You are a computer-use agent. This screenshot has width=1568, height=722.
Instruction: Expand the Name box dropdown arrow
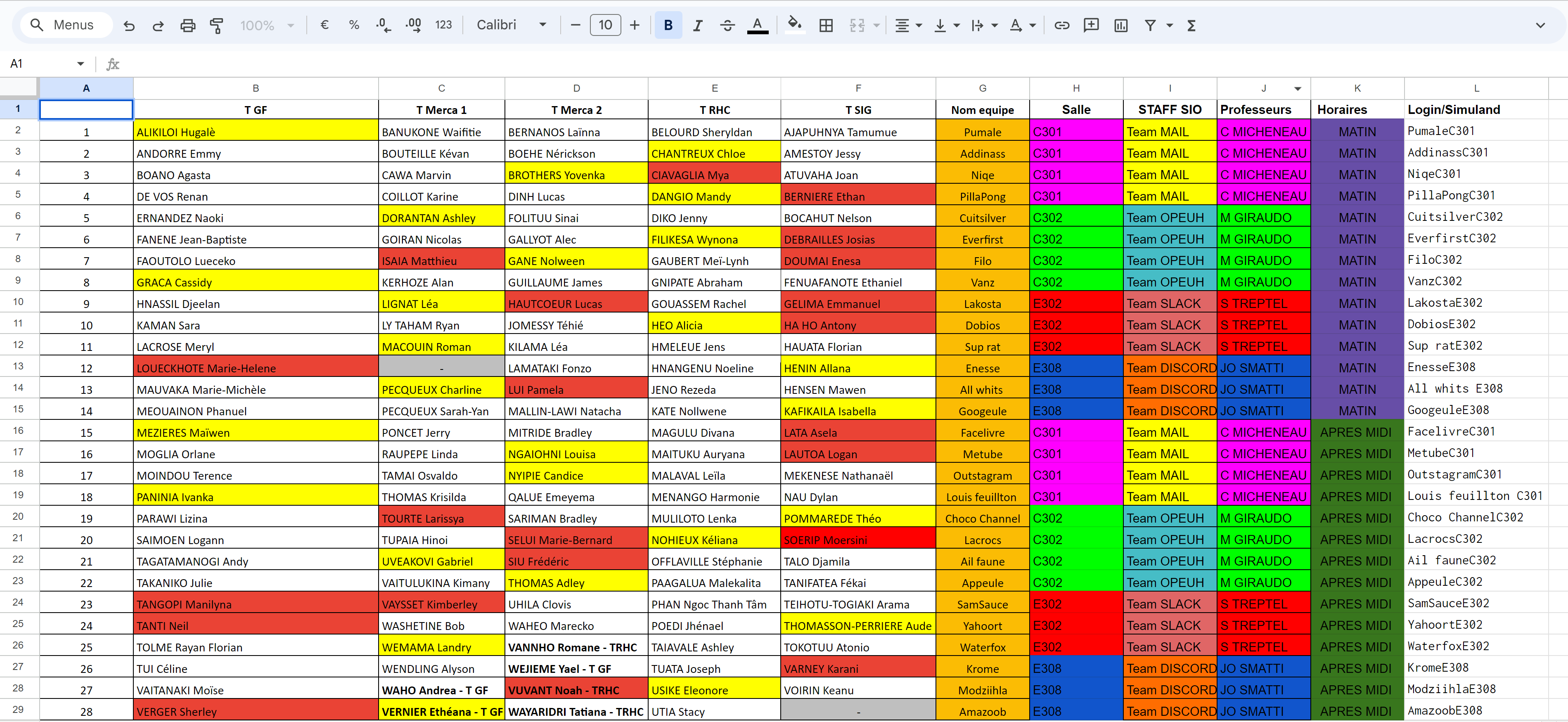[x=81, y=64]
